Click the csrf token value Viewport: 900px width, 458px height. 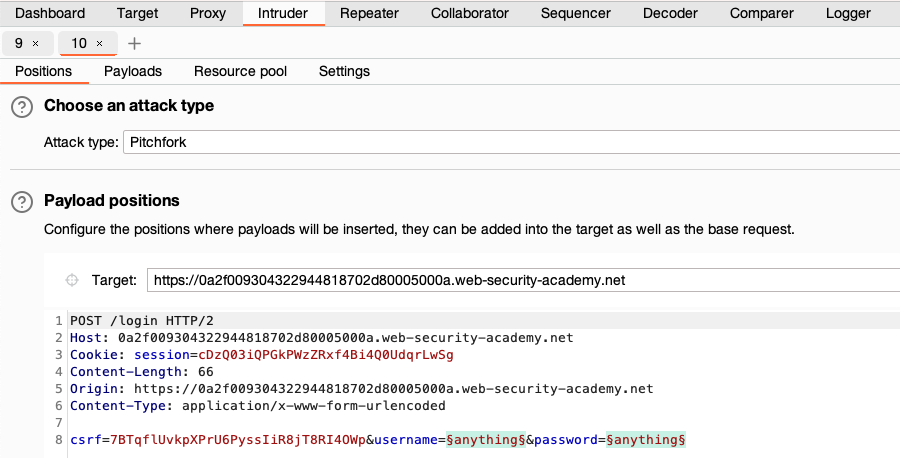238,440
